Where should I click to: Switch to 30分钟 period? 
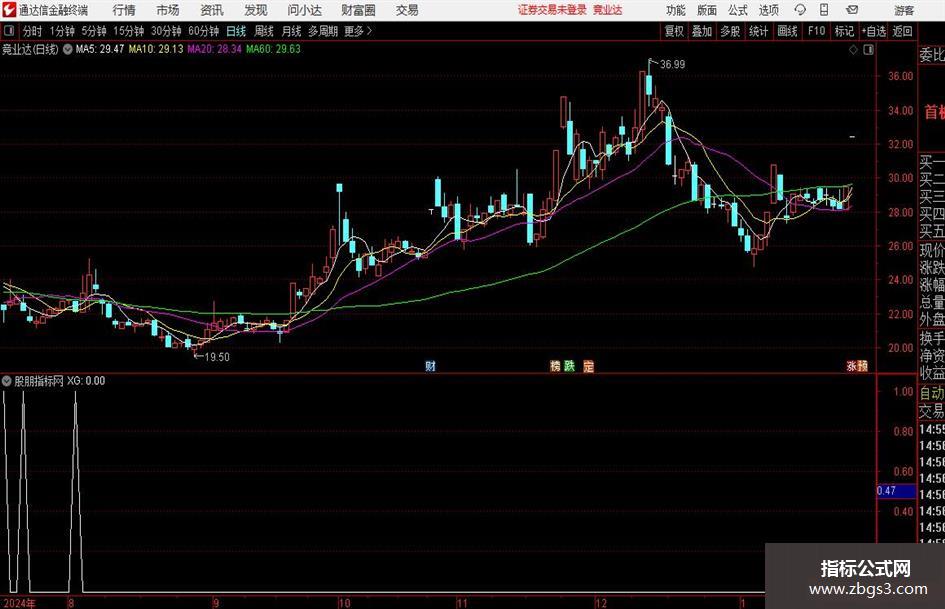point(166,31)
